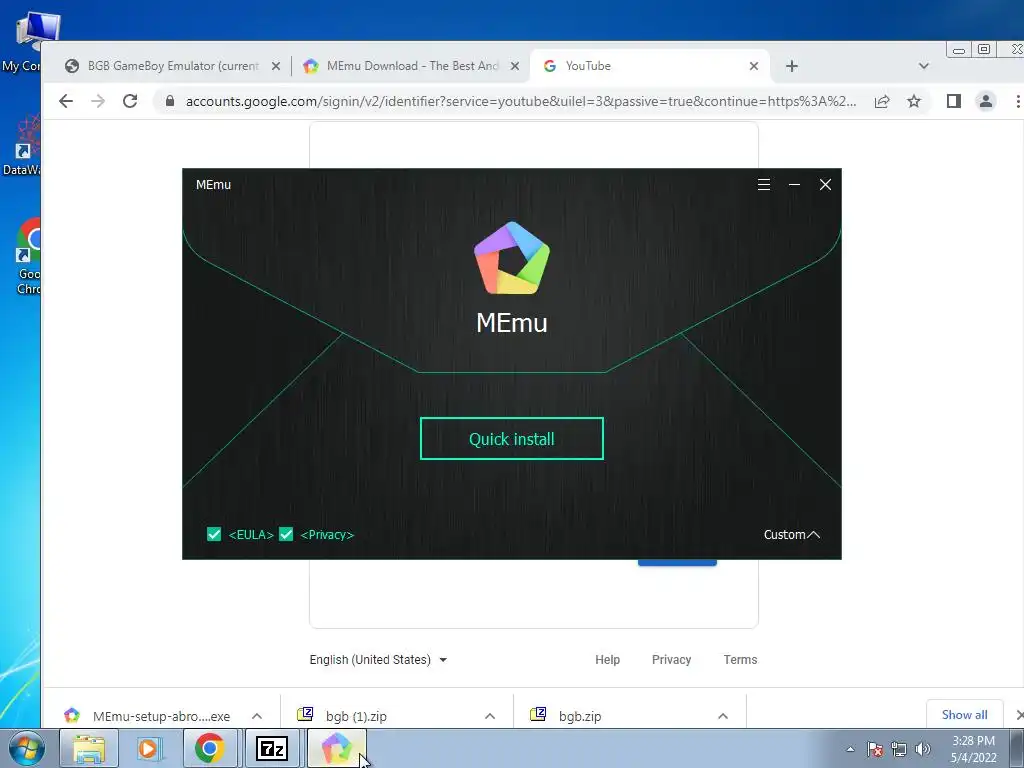Open Windows Media Player taskbar icon
The image size is (1024, 768).
(149, 748)
